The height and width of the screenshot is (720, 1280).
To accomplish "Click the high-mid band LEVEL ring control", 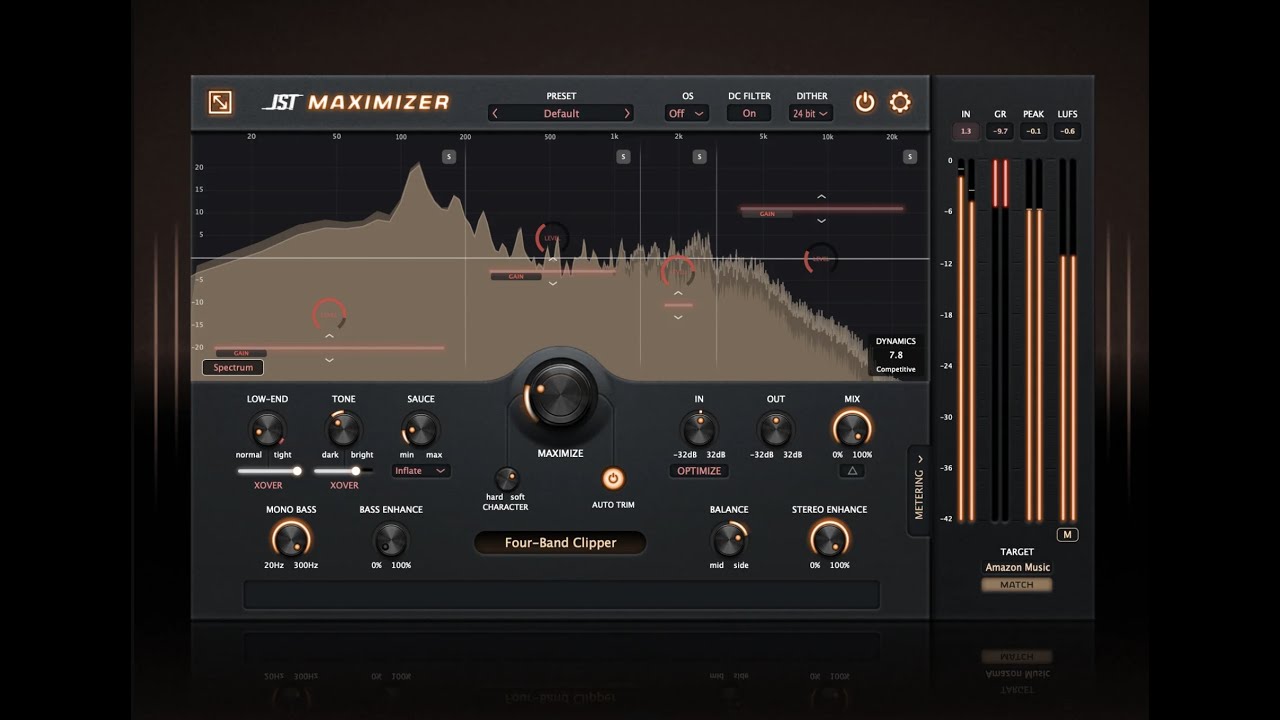I will pyautogui.click(x=678, y=271).
